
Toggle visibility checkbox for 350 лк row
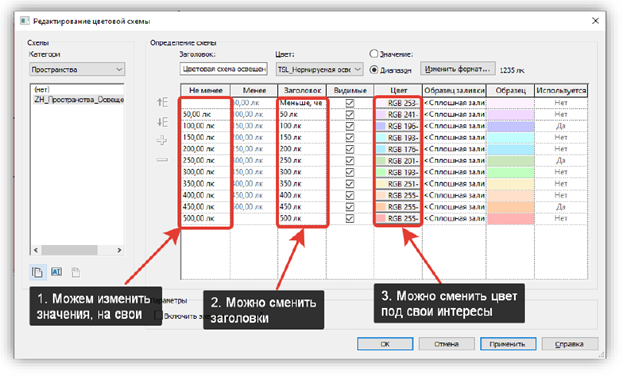(350, 184)
